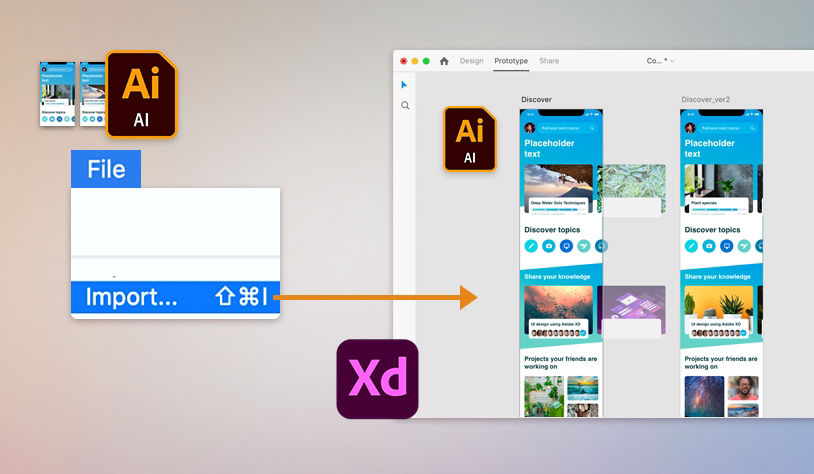The image size is (814, 474).
Task: Tap airplane topic icon in Discover_ver2 artboard
Action: 744,246
